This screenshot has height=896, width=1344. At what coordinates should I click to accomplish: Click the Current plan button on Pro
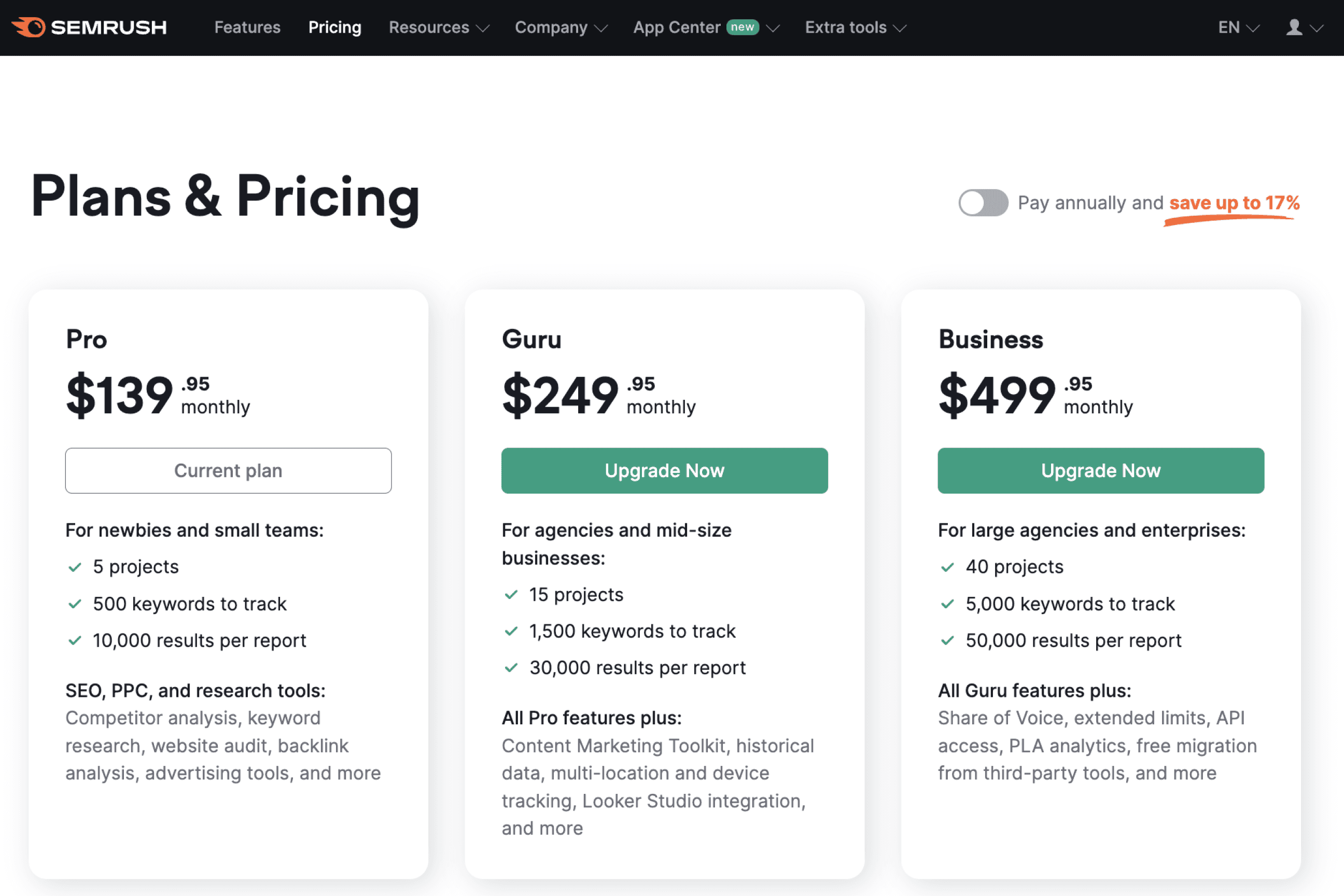click(228, 470)
